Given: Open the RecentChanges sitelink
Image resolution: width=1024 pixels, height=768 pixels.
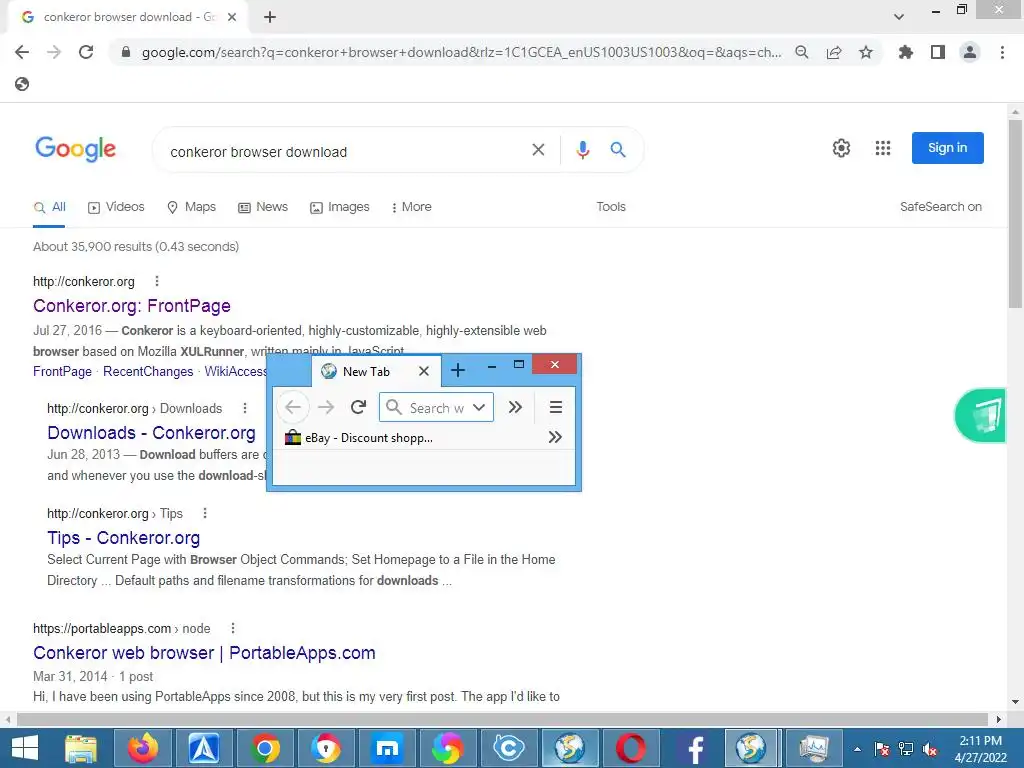Looking at the screenshot, I should point(148,372).
